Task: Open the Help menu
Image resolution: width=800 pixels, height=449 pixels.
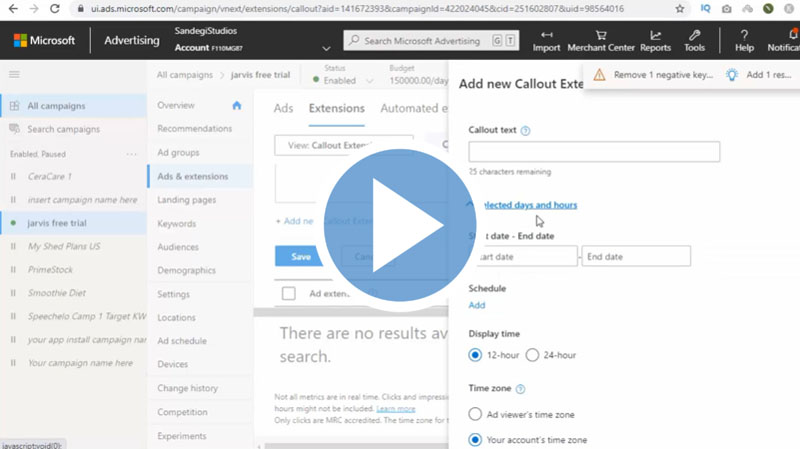Action: [x=744, y=41]
